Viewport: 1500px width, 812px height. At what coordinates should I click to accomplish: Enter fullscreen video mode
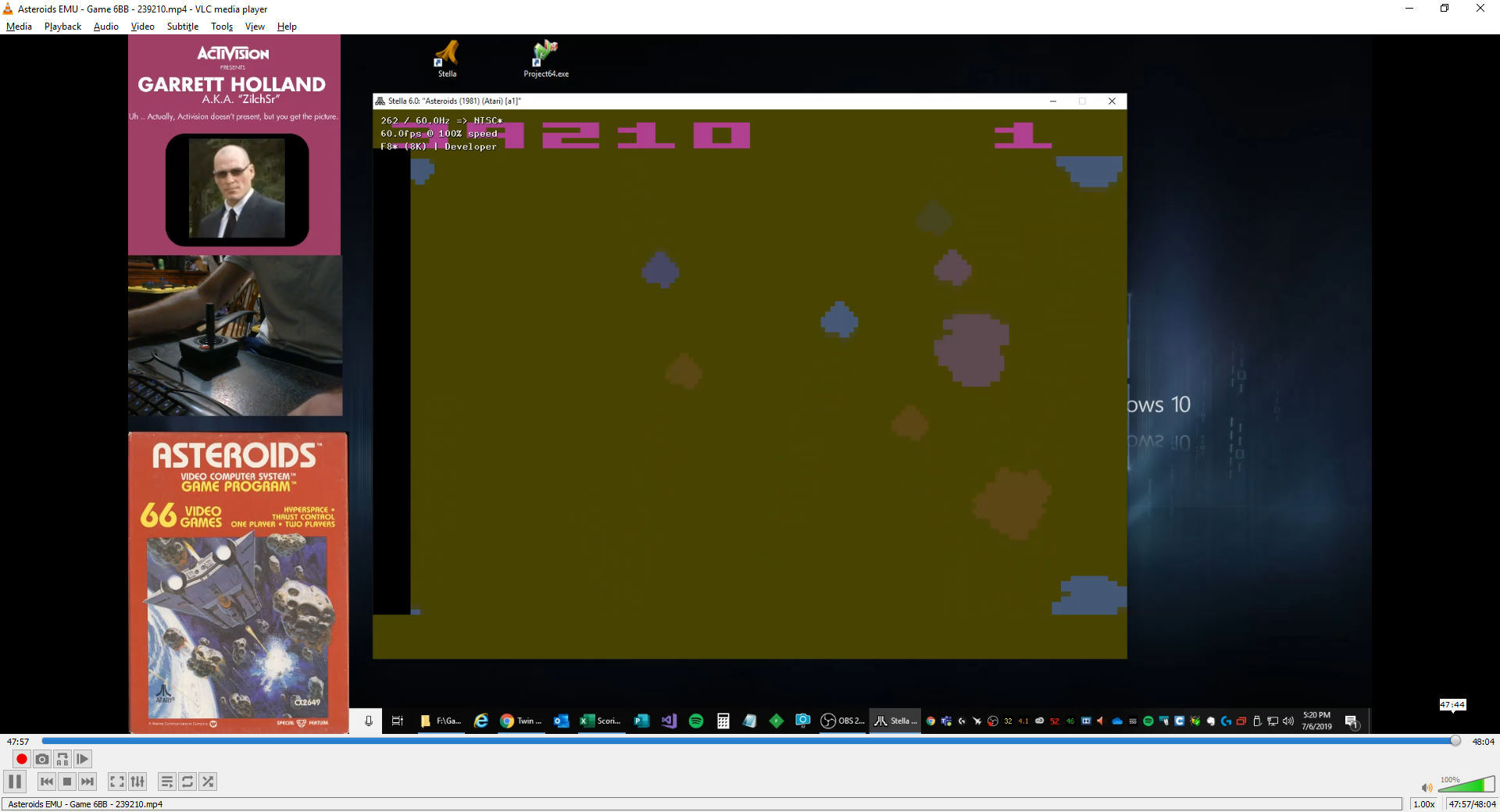[x=117, y=782]
